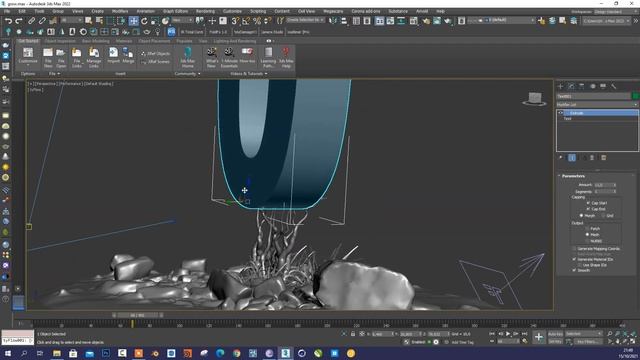Screen dimensions: 640x360
Task: Click the Undo arrow icon
Action: [x=8, y=20]
